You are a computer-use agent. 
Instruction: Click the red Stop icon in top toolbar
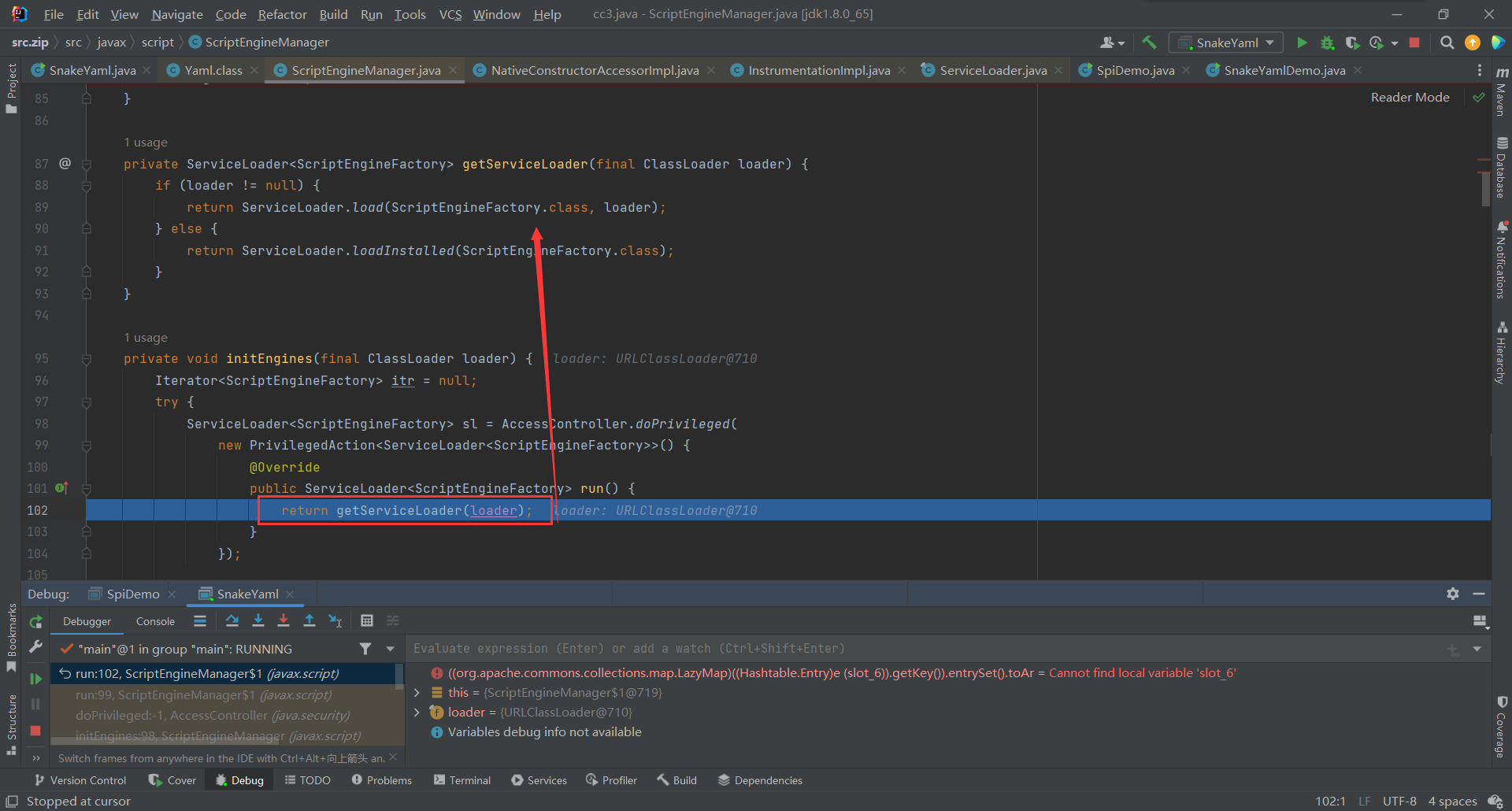tap(1414, 43)
